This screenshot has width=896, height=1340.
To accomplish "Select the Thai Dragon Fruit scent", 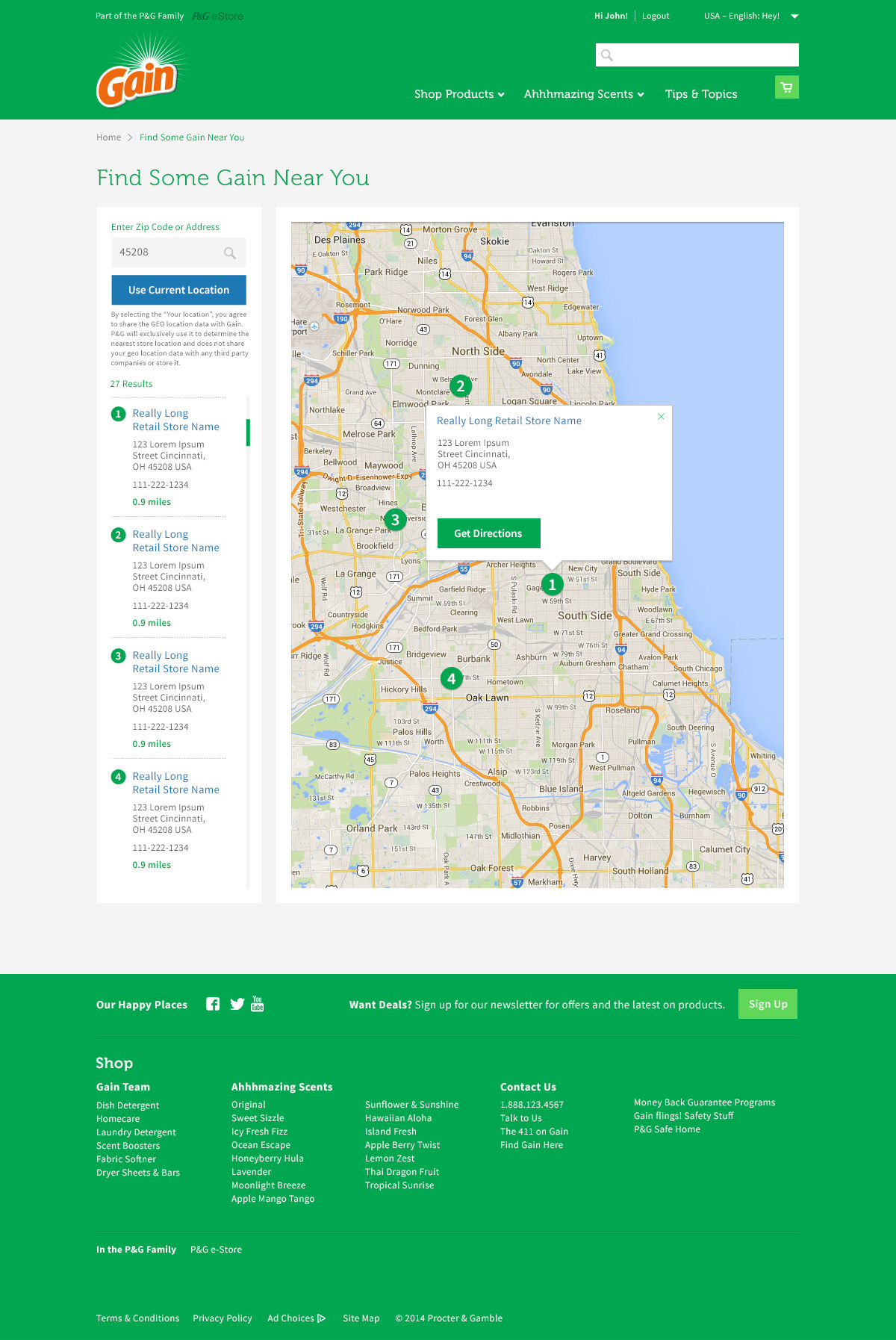I will [x=402, y=1172].
